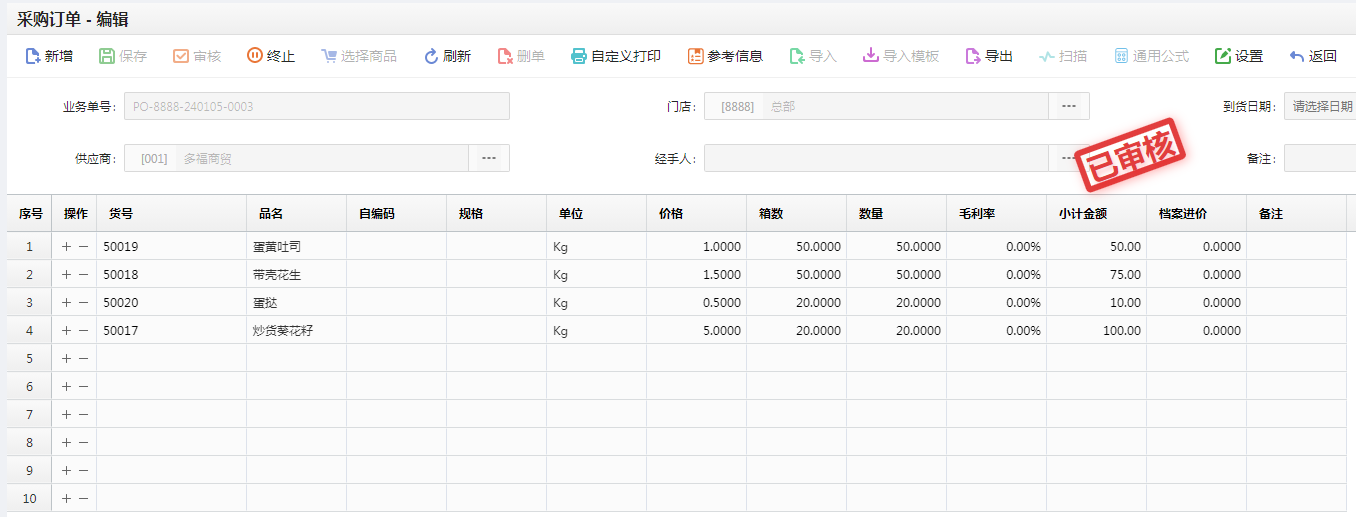This screenshot has width=1356, height=517.
Task: Open the 供应商 supplier lookup button
Action: pyautogui.click(x=489, y=158)
